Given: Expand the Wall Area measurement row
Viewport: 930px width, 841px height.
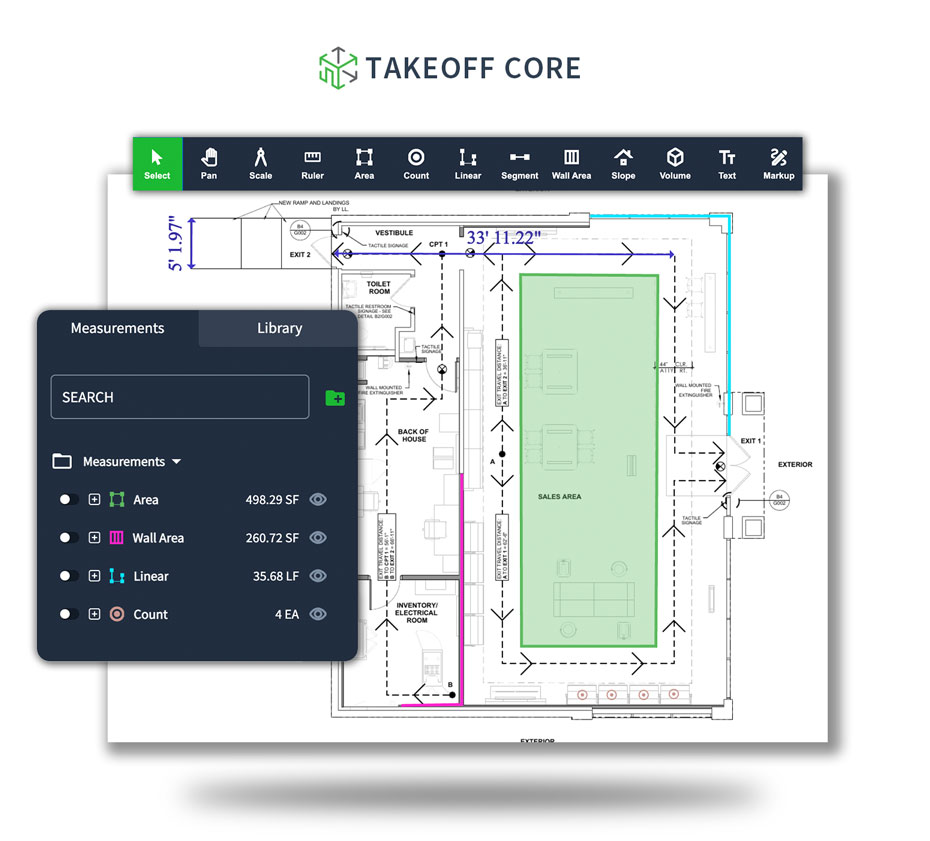Looking at the screenshot, I should [94, 538].
